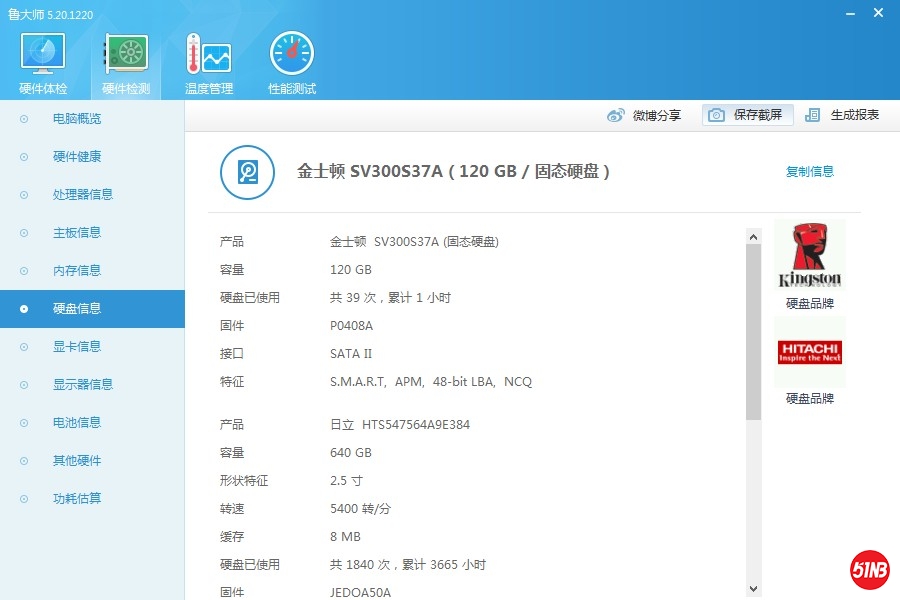Click the 复制信息 link
Viewport: 900px width, 600px height.
coord(810,171)
